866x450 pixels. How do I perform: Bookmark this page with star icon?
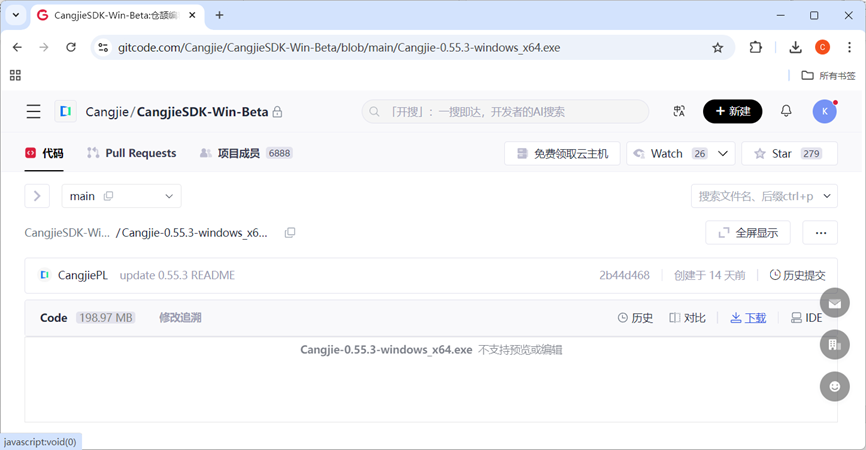pos(717,47)
